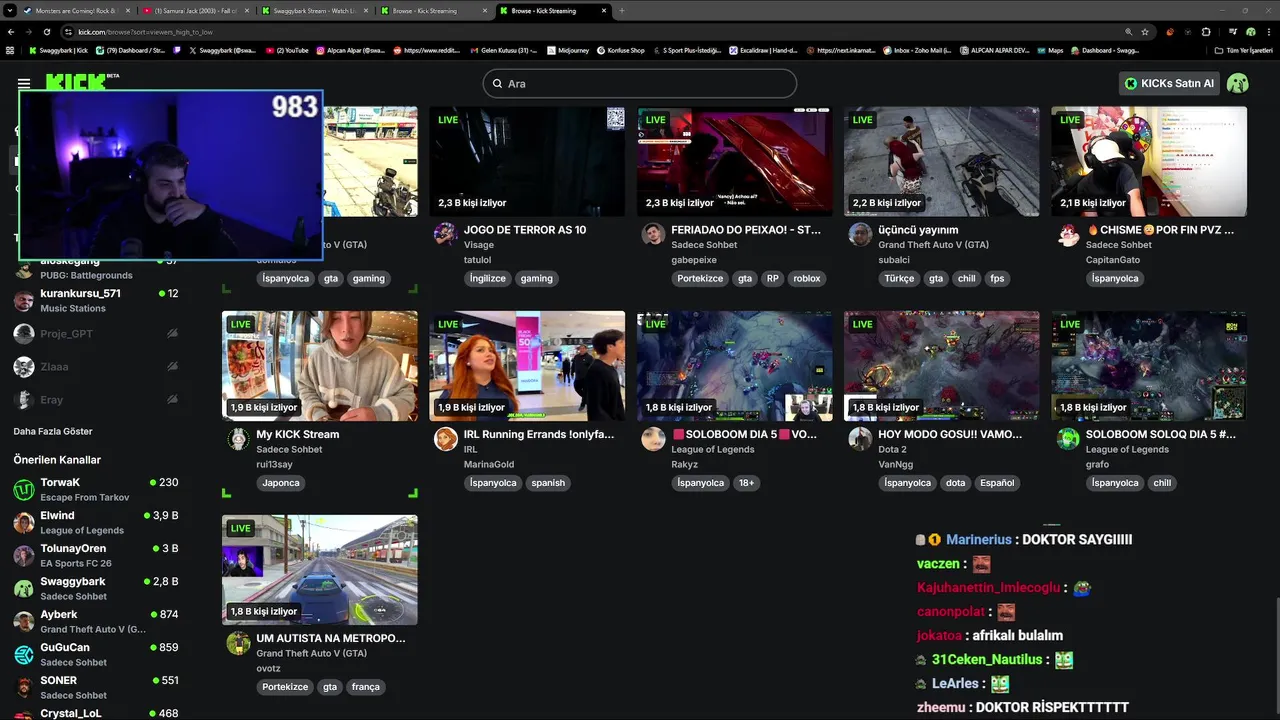Bookmark the page with the star icon

point(1145,31)
